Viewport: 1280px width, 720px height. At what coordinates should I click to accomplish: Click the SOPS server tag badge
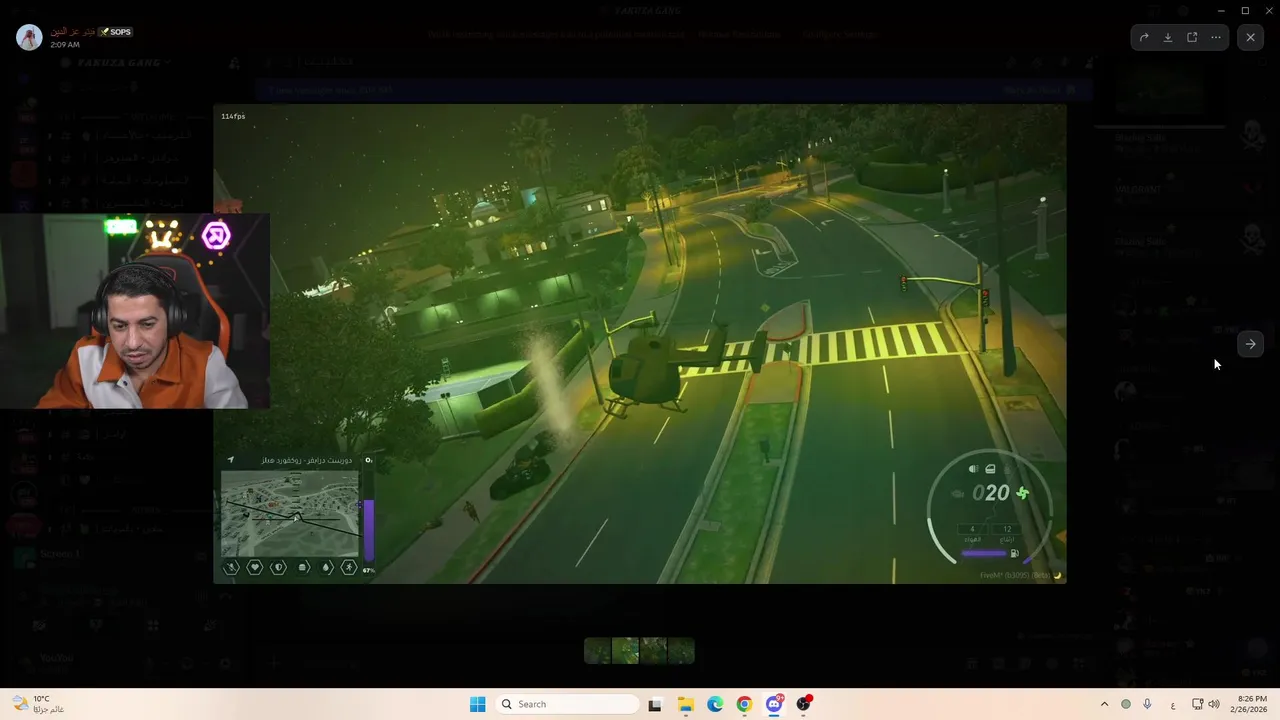pos(115,32)
